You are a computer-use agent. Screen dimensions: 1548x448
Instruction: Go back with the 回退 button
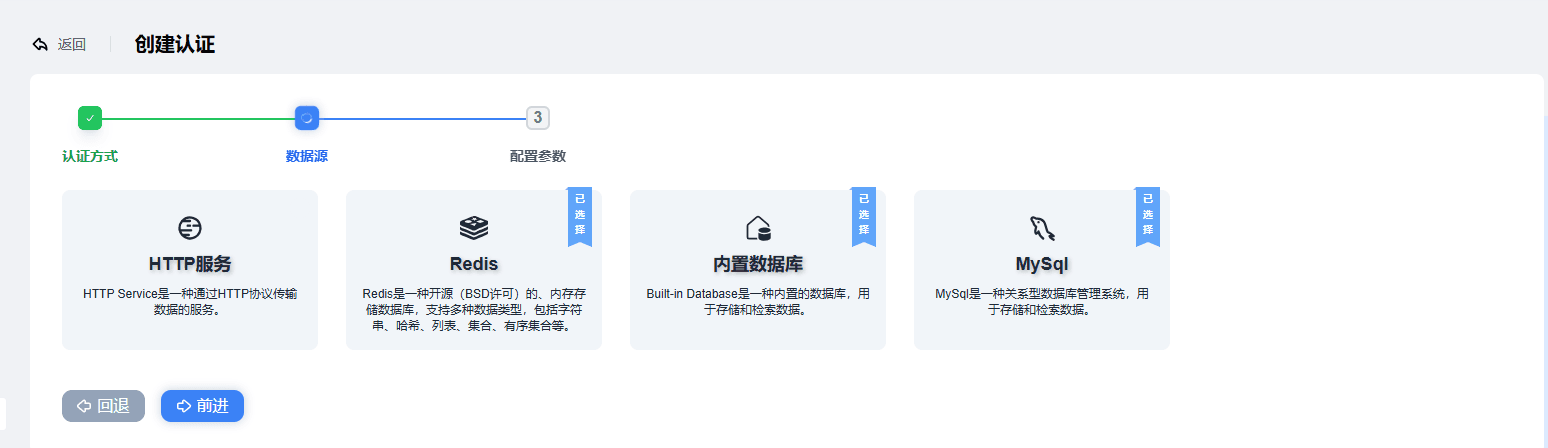103,406
